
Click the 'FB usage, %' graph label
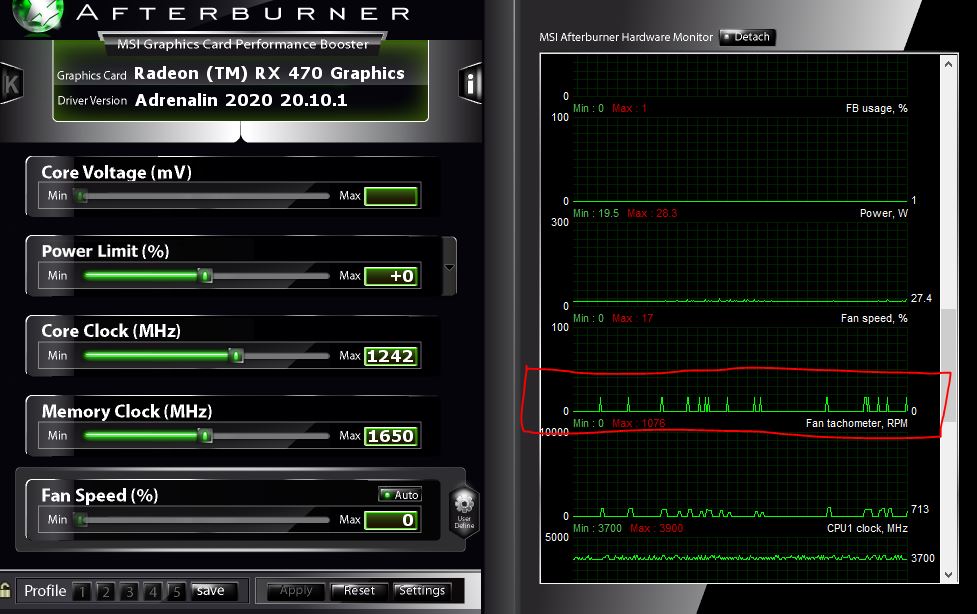click(876, 108)
